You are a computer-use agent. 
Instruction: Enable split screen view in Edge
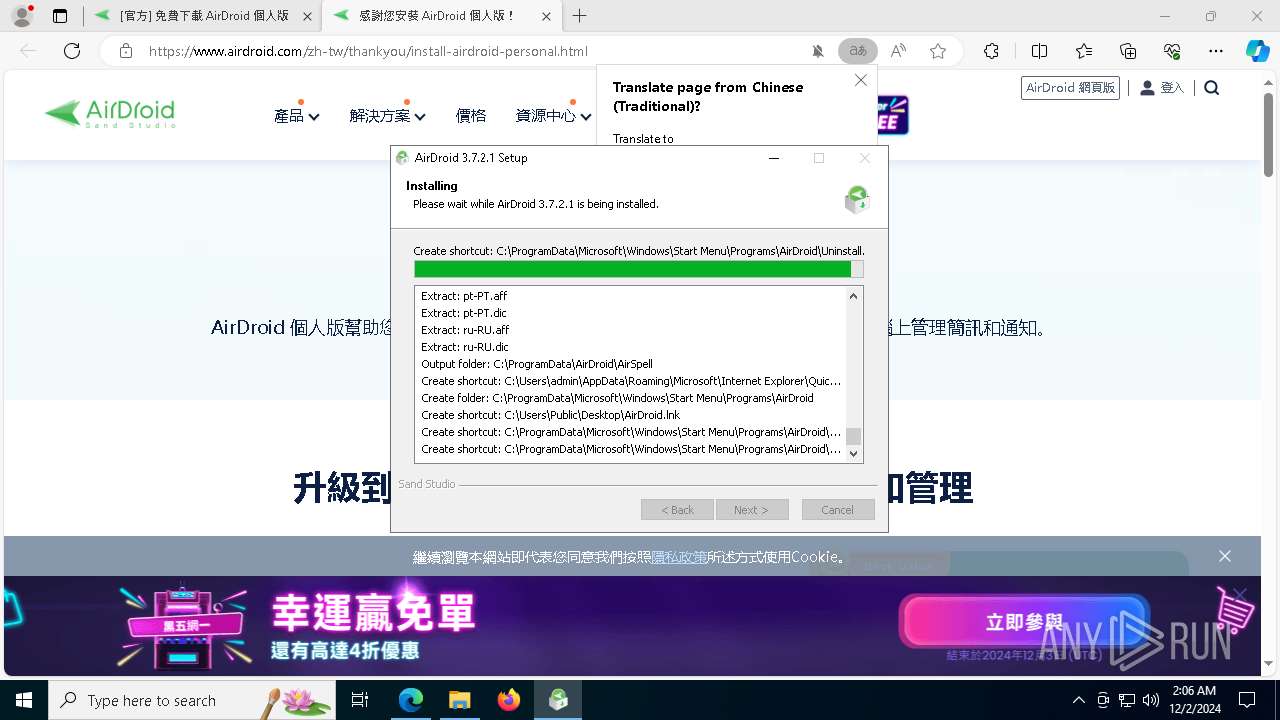coord(1039,51)
